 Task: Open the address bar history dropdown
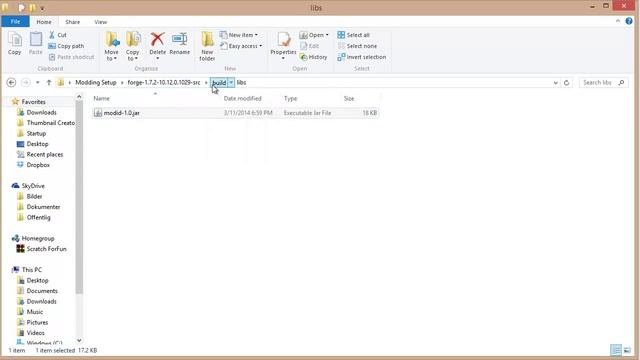[x=556, y=82]
